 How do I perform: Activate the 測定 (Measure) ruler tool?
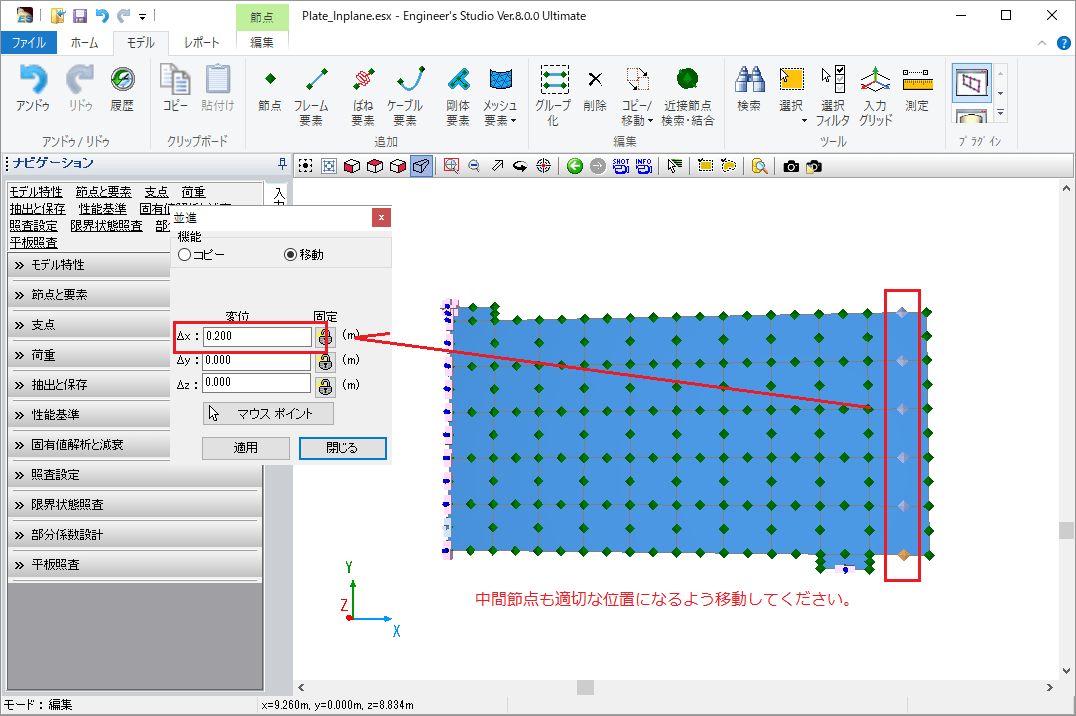click(917, 88)
